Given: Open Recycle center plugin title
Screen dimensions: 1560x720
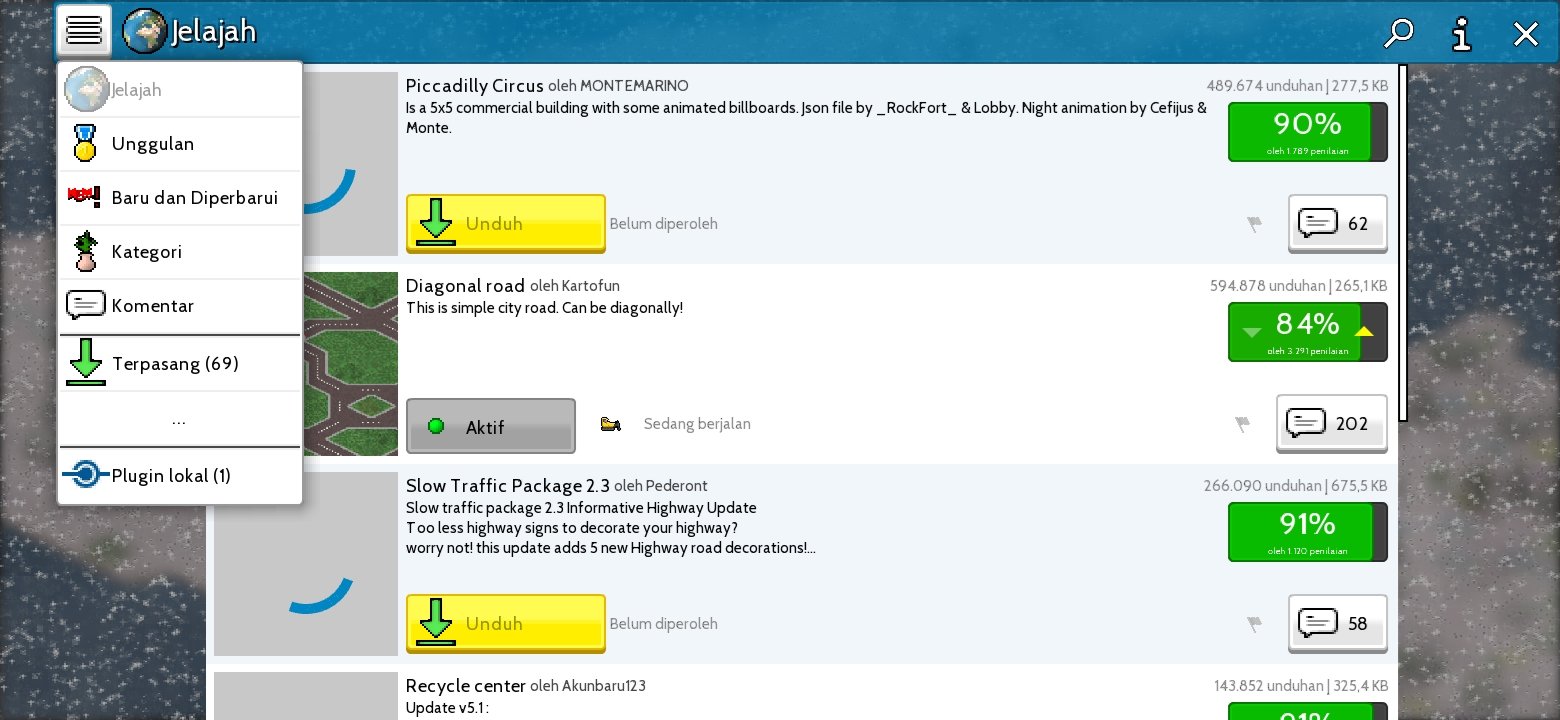Looking at the screenshot, I should pos(466,686).
